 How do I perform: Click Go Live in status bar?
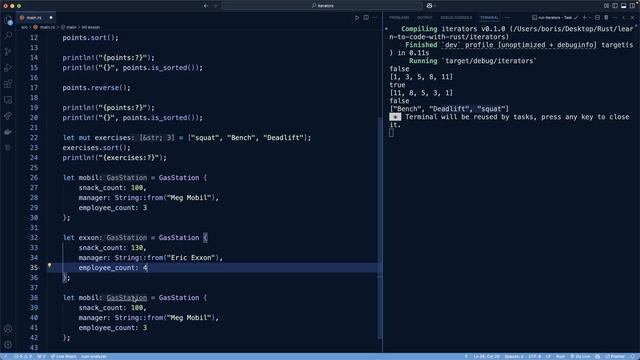[580, 356]
